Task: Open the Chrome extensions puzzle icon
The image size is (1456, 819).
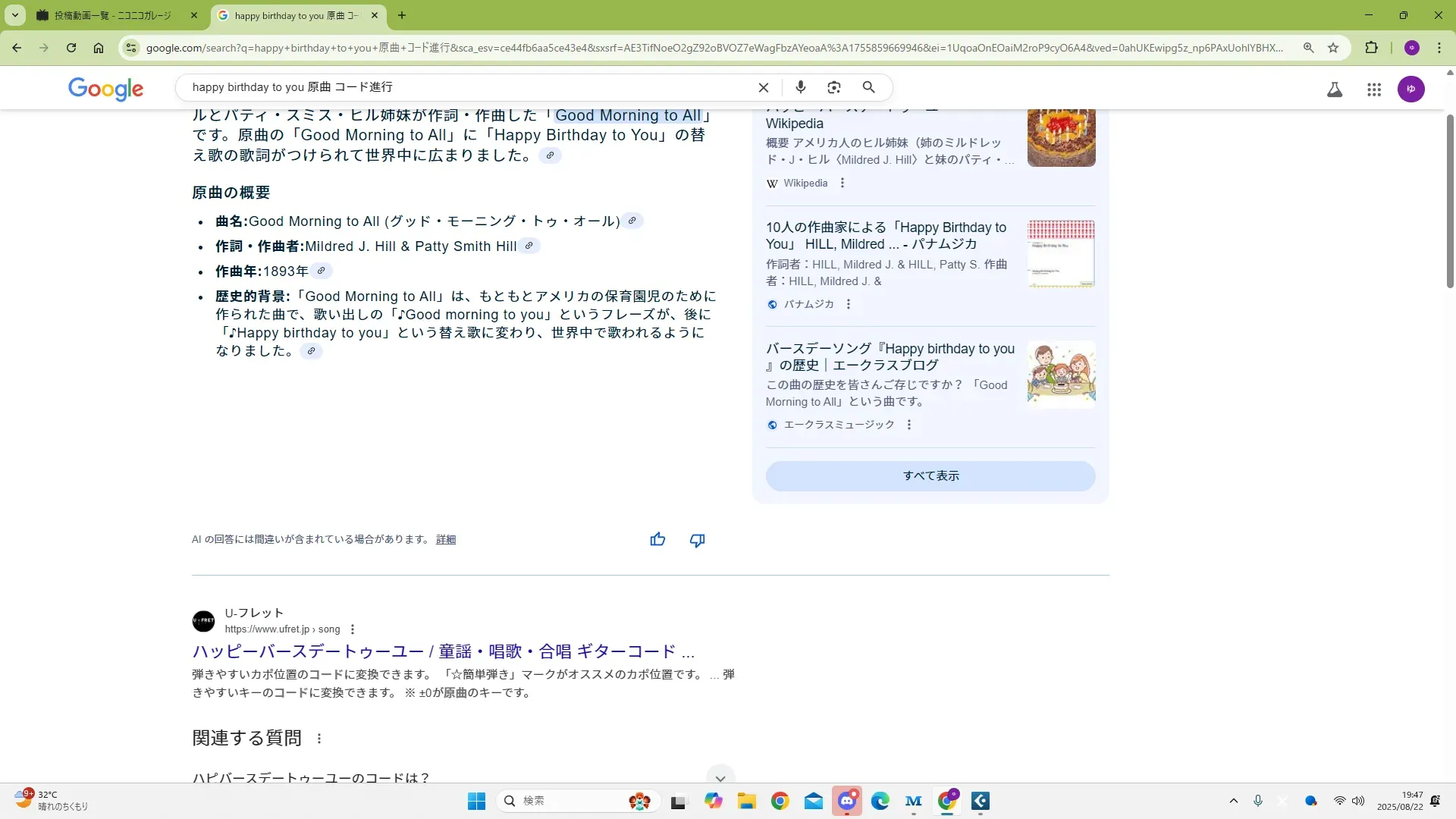Action: click(x=1371, y=48)
